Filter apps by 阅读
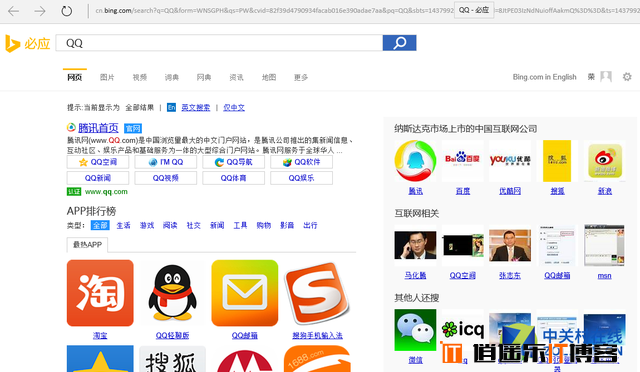The image size is (640, 372). pos(170,225)
